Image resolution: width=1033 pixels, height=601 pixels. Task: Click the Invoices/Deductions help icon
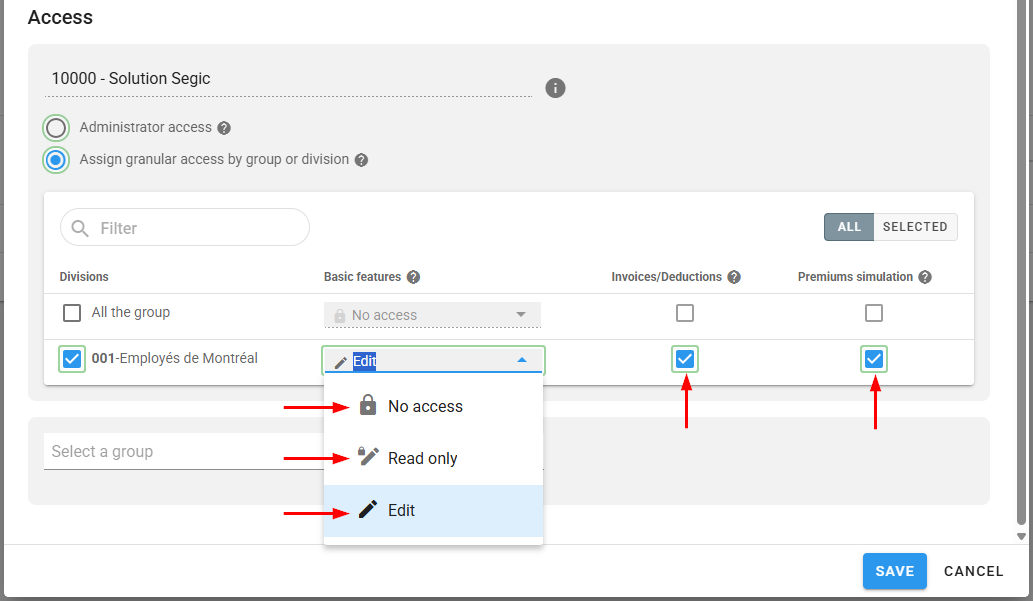click(734, 277)
